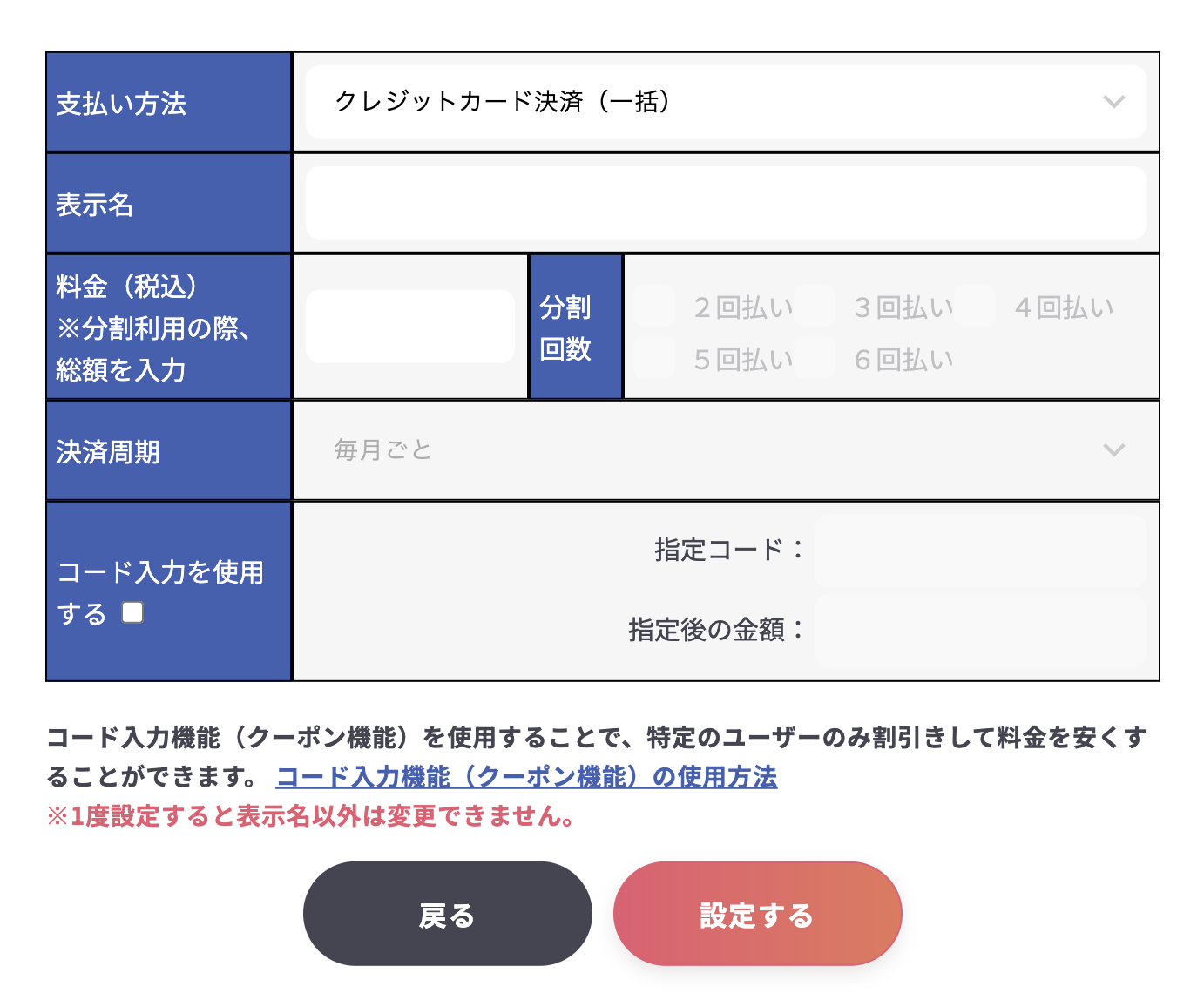Expand the 毎月ごと selector chevron
The width and height of the screenshot is (1204, 1000).
(1115, 451)
